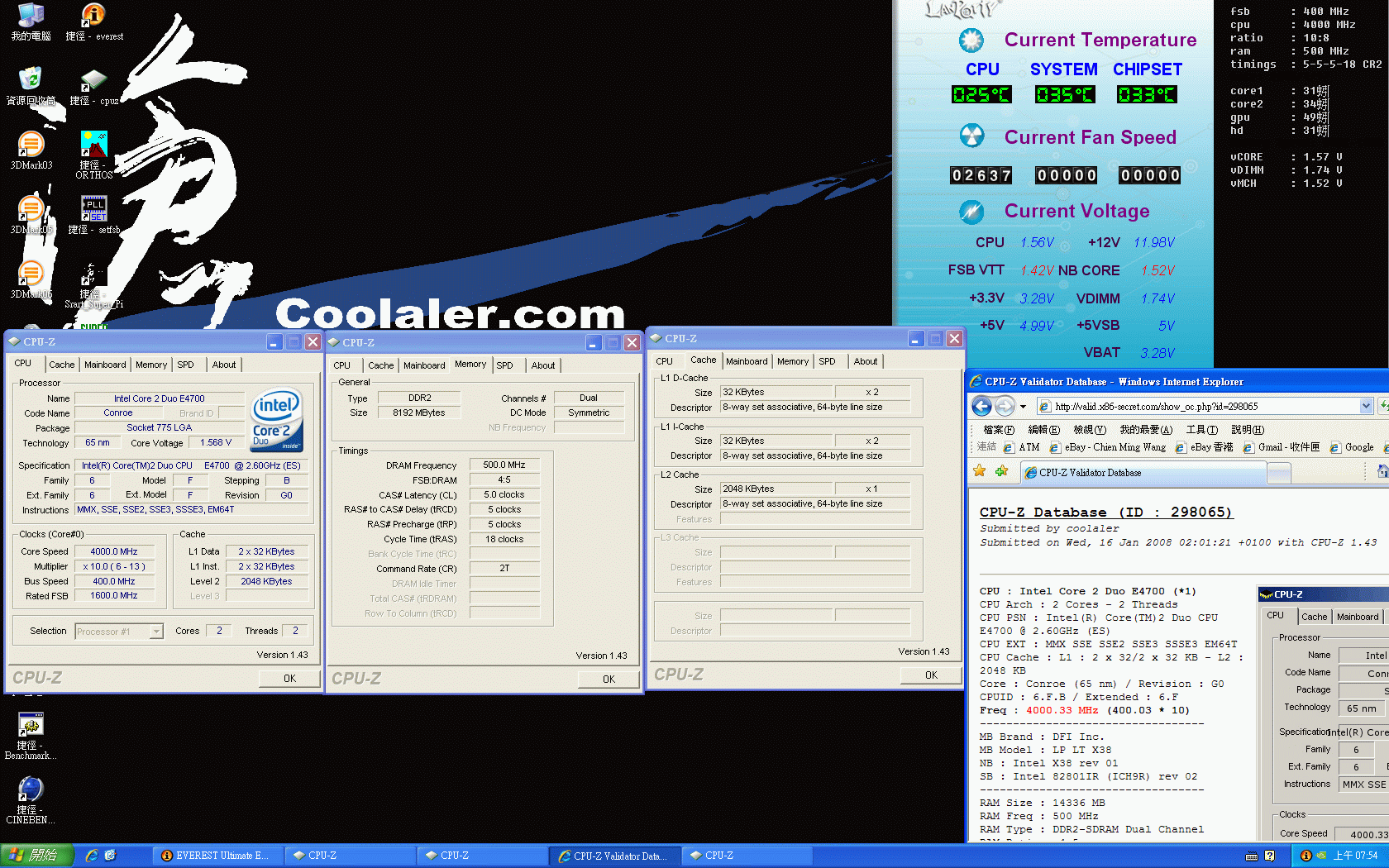Switch to CPU tab in Memory CPU-Z window
1389x868 pixels.
(x=342, y=365)
